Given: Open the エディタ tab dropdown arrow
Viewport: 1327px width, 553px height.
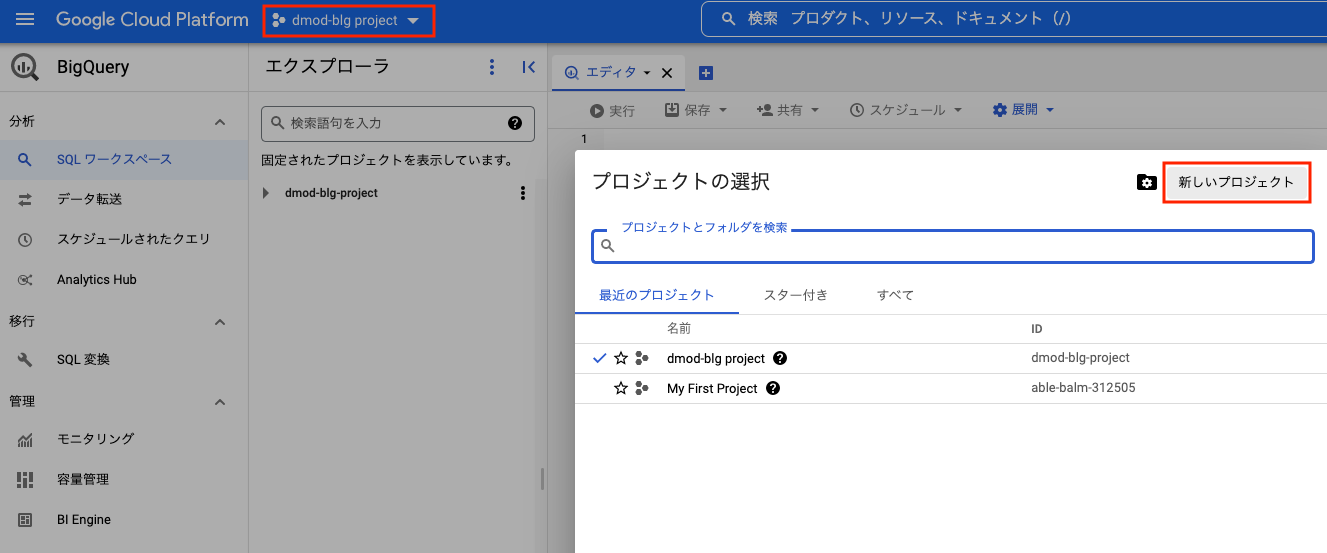Looking at the screenshot, I should 647,73.
